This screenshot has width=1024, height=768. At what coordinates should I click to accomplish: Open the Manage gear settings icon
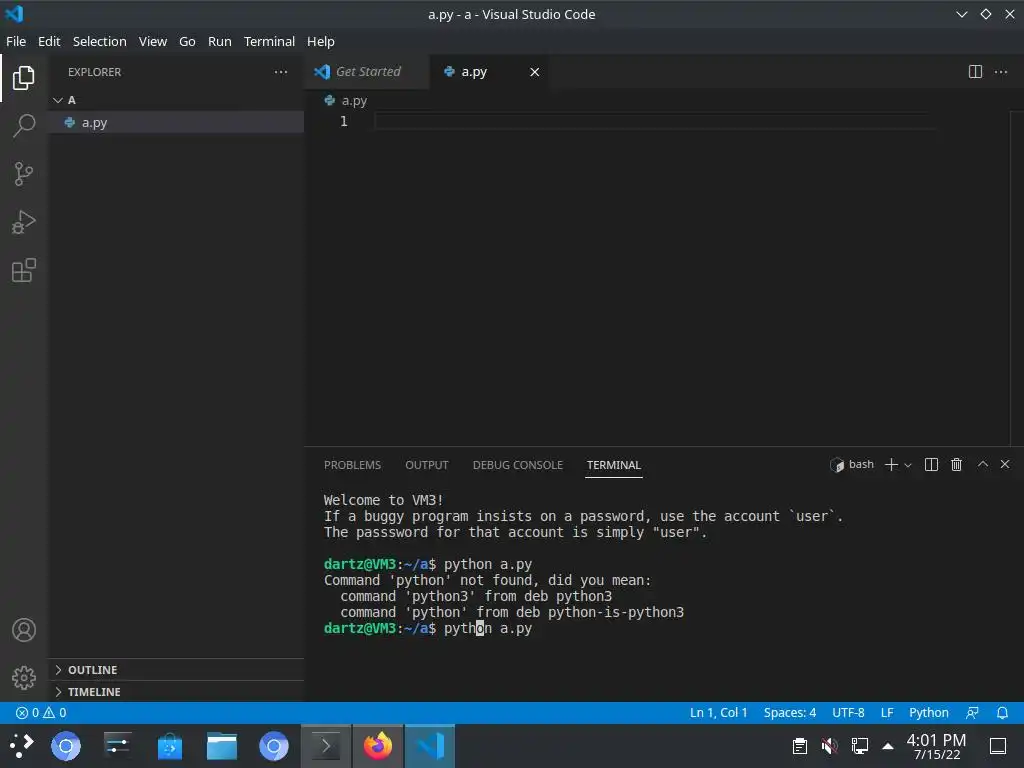(24, 678)
